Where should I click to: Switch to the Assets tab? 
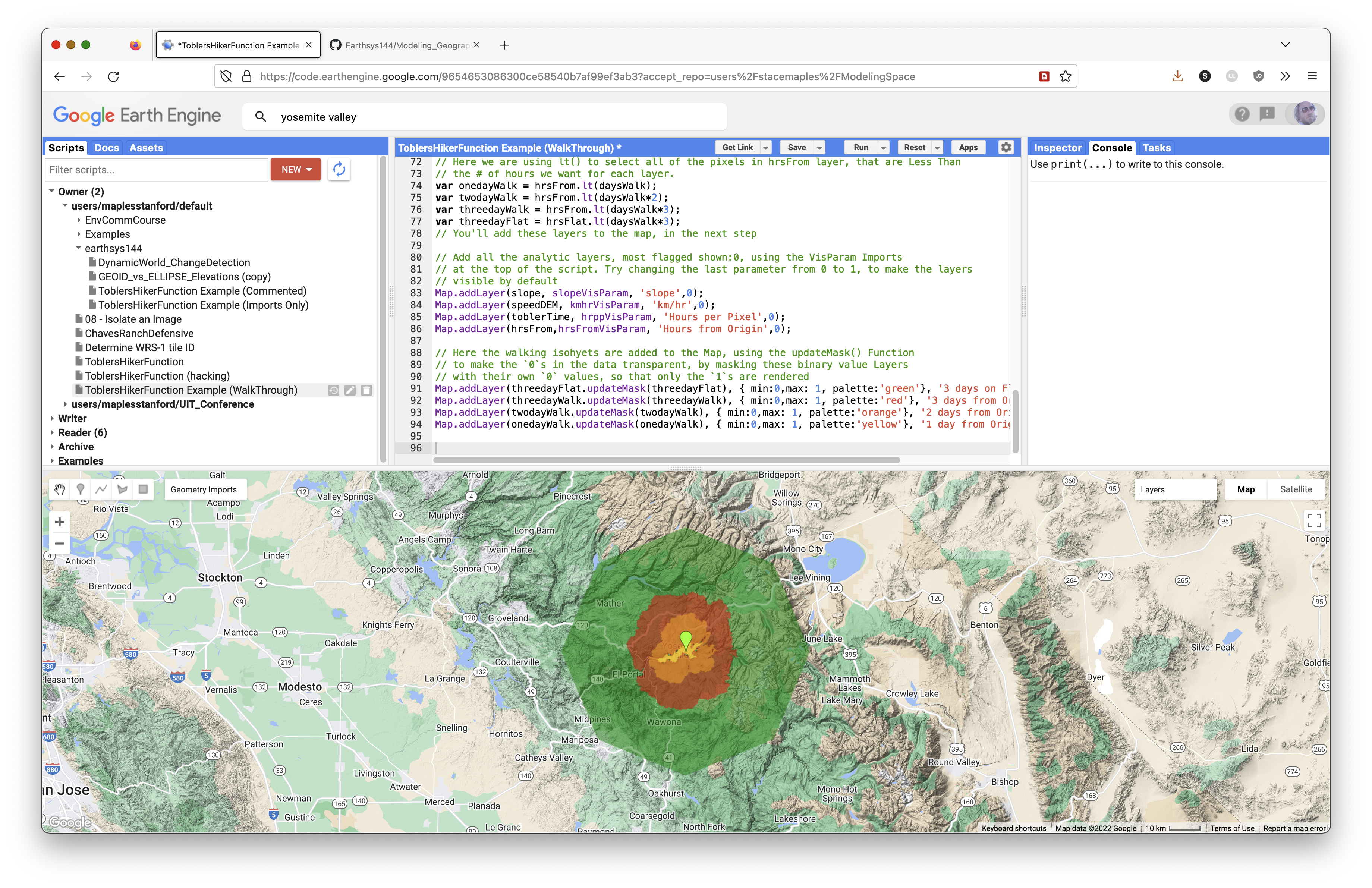146,148
